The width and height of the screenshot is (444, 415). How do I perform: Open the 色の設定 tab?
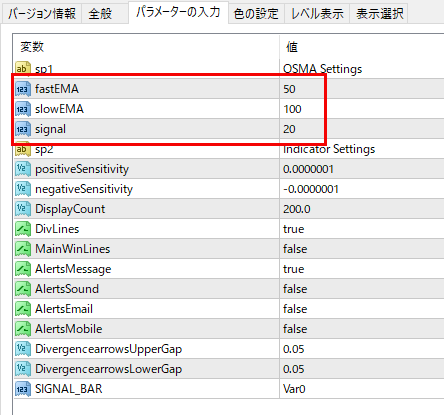click(256, 14)
